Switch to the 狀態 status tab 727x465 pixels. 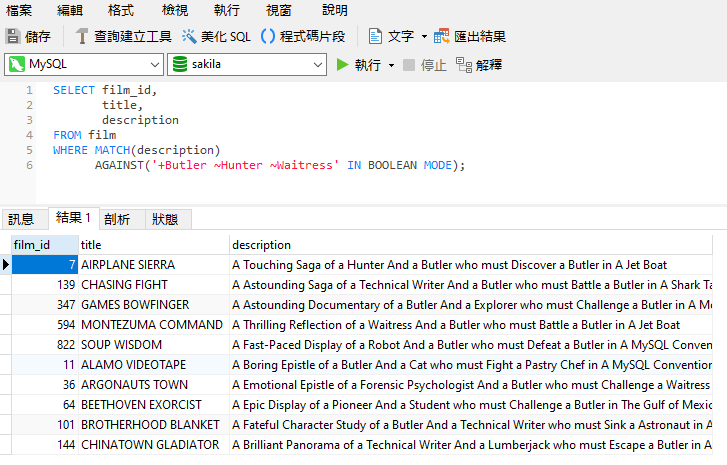point(165,219)
